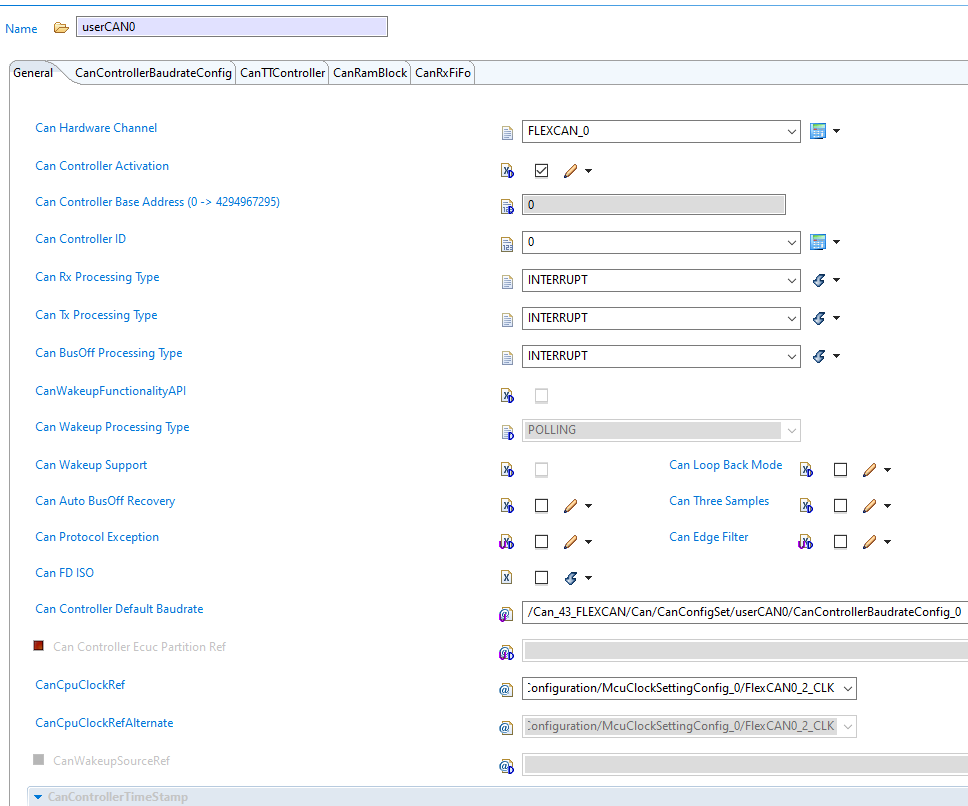Screen dimensions: 968x806
Task: Click the red marker beside Can Controller Ecuc Partition Ref
Action: pyautogui.click(x=38, y=646)
